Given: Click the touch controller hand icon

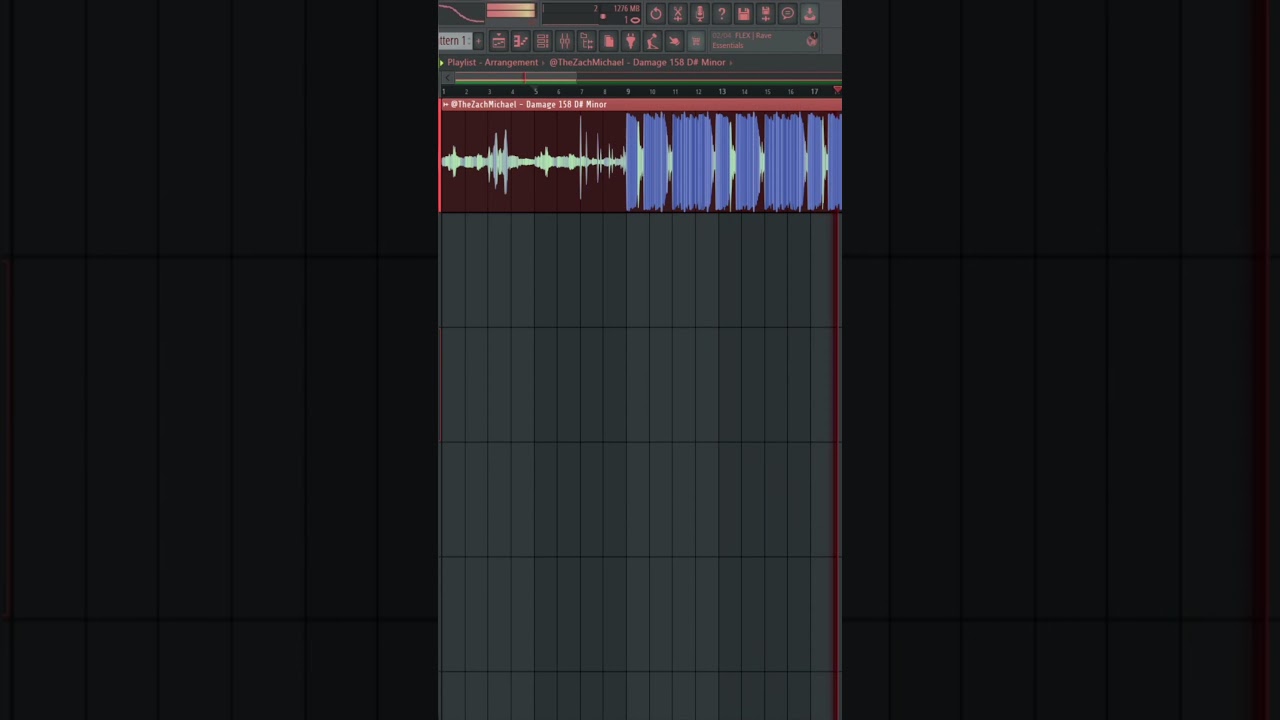Looking at the screenshot, I should point(674,41).
